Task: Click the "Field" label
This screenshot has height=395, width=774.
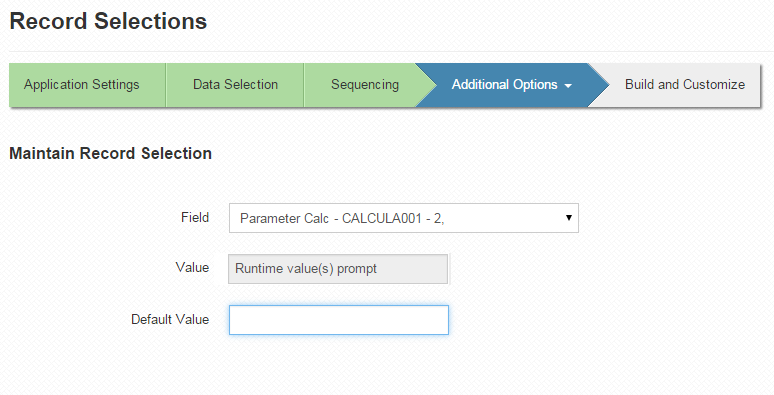Action: pos(195,217)
